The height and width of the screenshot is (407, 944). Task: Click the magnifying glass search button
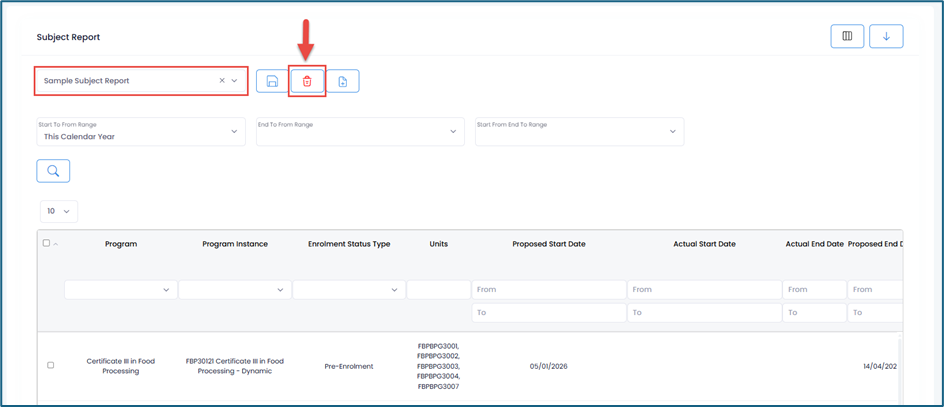[x=54, y=171]
